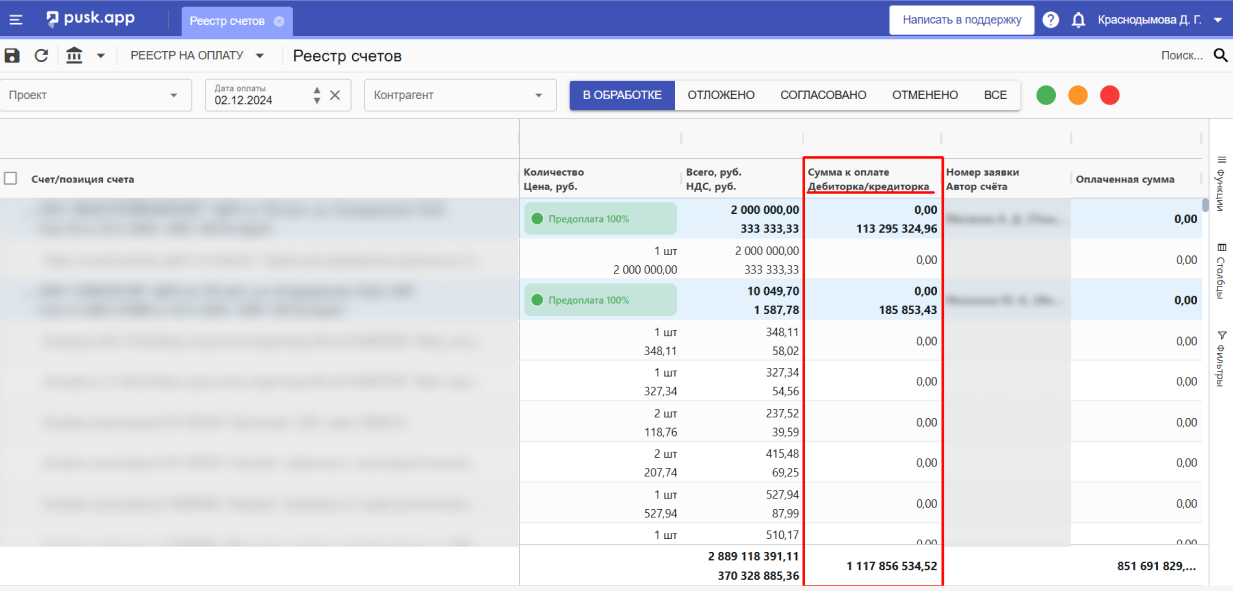Image resolution: width=1233 pixels, height=591 pixels.
Task: Close the Реестр счетов tab
Action: pos(278,21)
